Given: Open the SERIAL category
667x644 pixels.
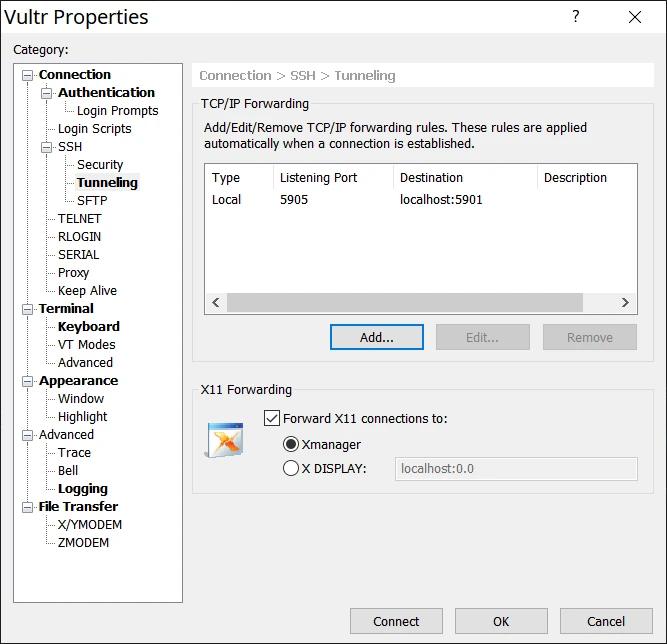Looking at the screenshot, I should click(x=78, y=254).
